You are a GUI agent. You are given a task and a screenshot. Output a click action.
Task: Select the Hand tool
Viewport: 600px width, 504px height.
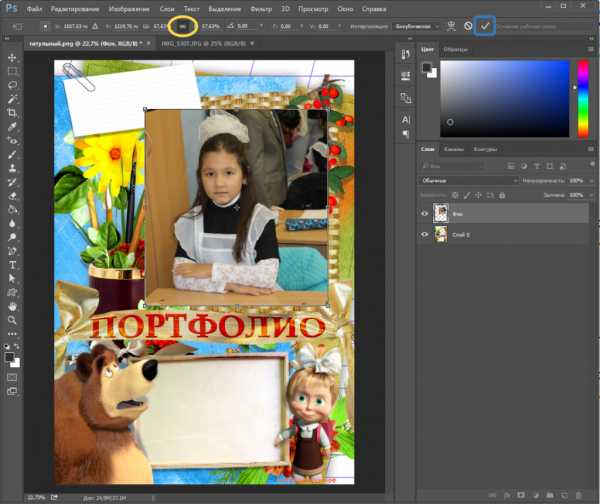point(12,306)
